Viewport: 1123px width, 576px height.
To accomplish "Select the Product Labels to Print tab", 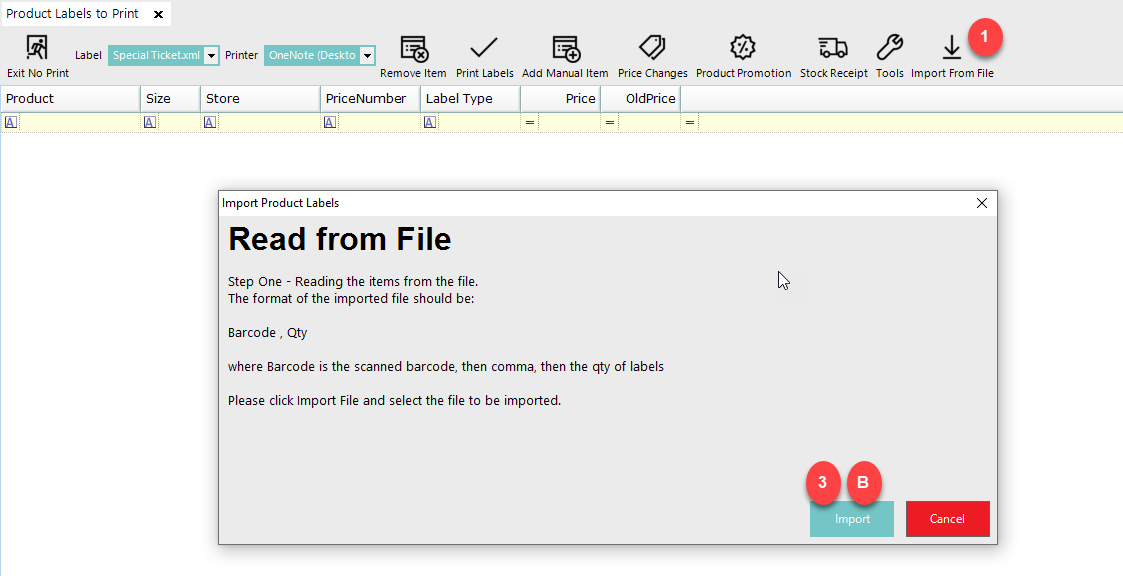I will click(72, 14).
